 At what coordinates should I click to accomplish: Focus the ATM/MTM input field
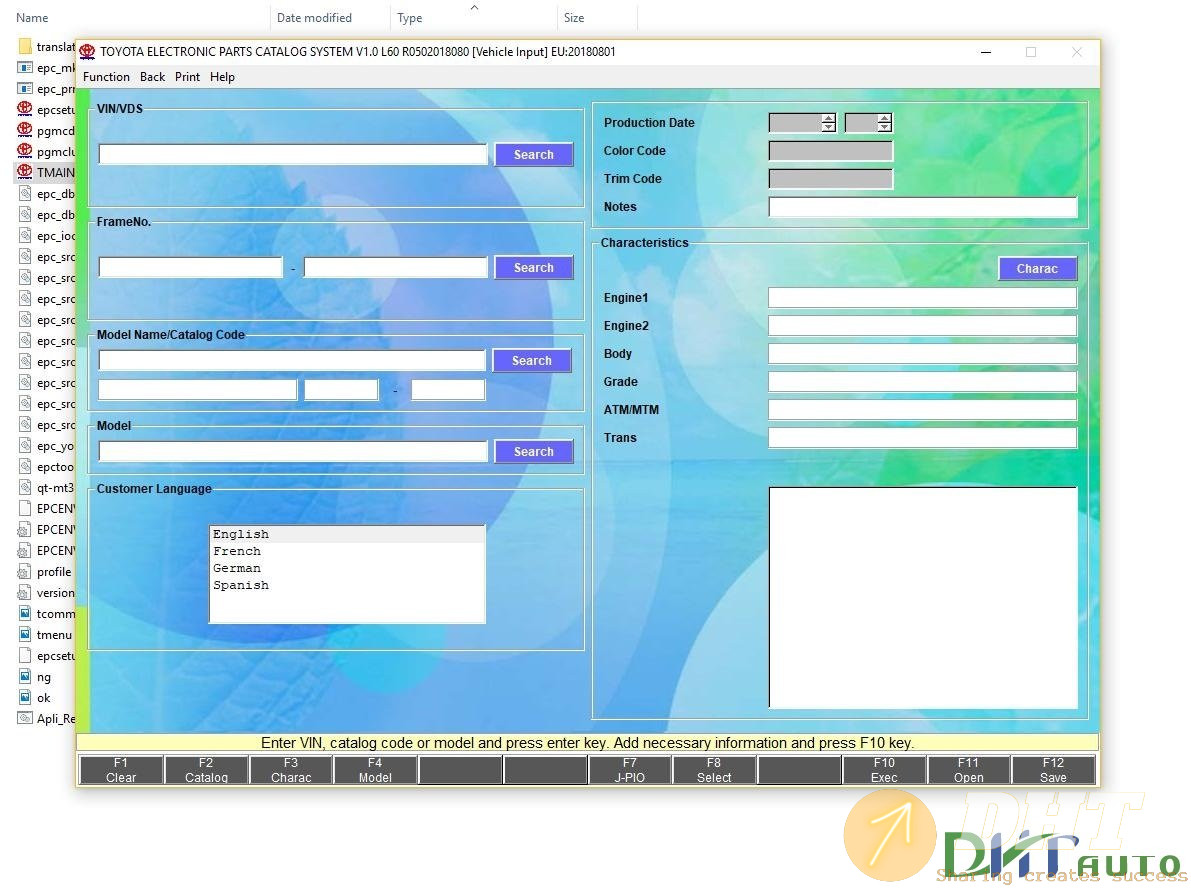tap(923, 409)
